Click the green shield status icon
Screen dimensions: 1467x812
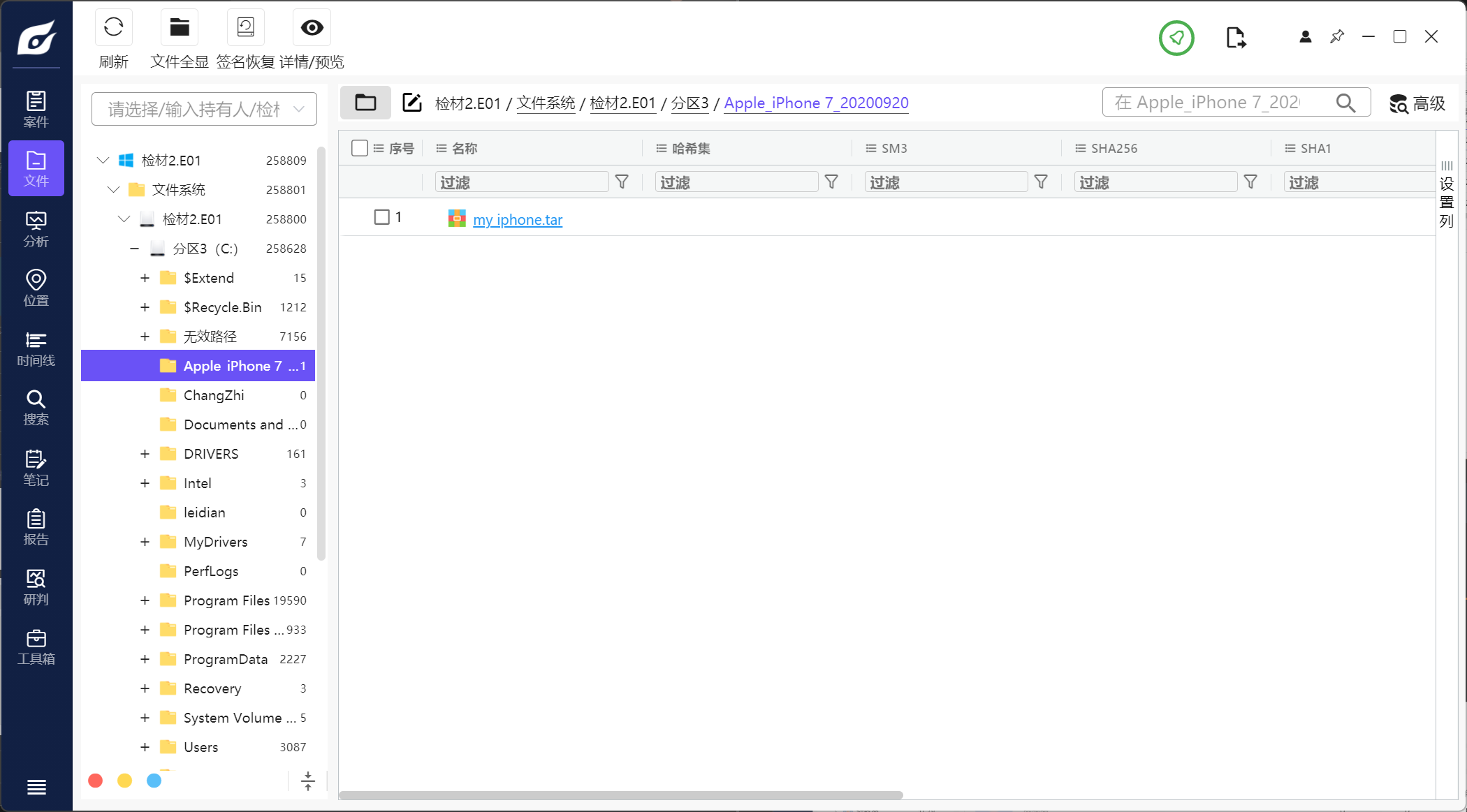(1176, 38)
